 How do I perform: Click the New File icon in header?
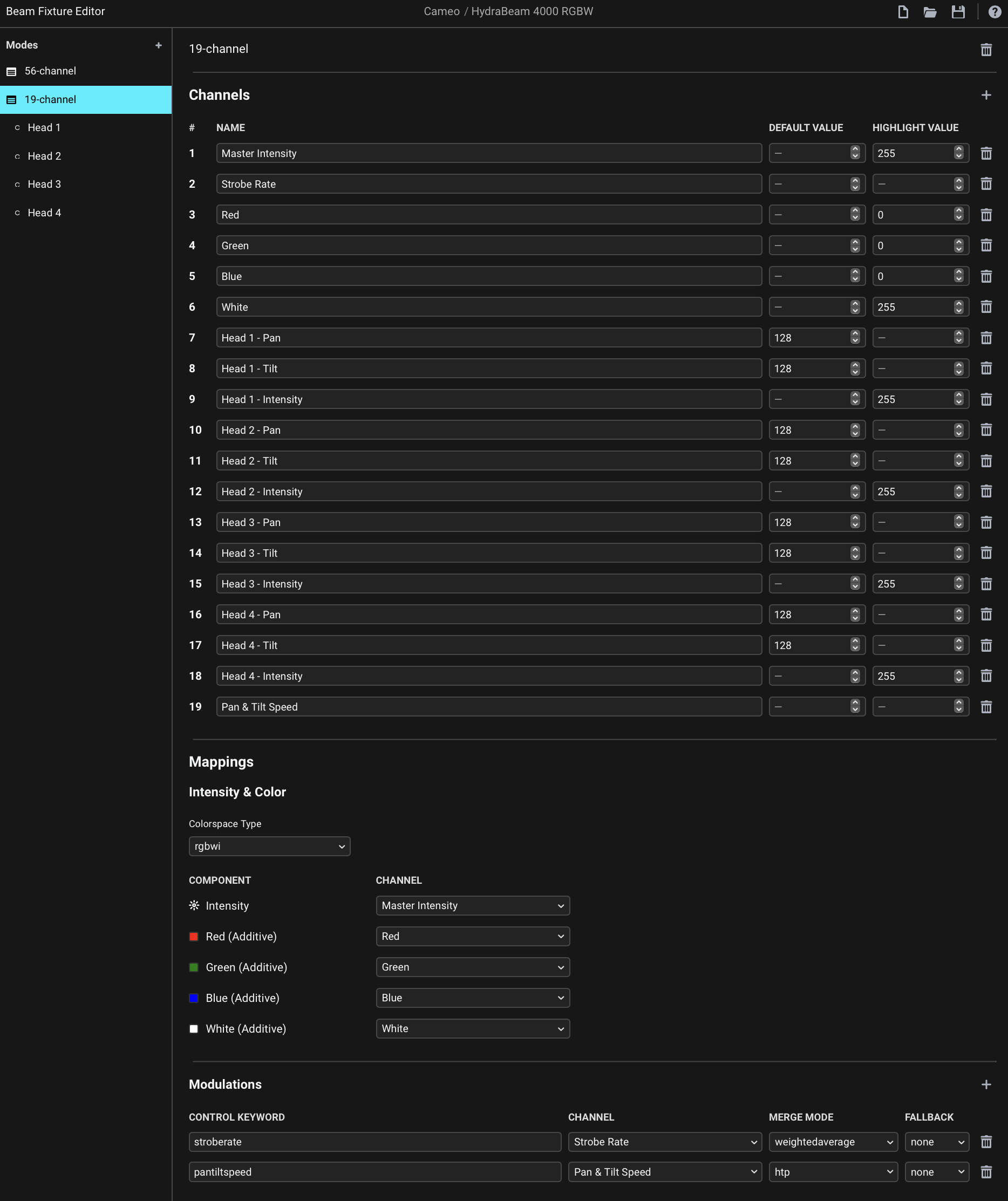point(903,12)
